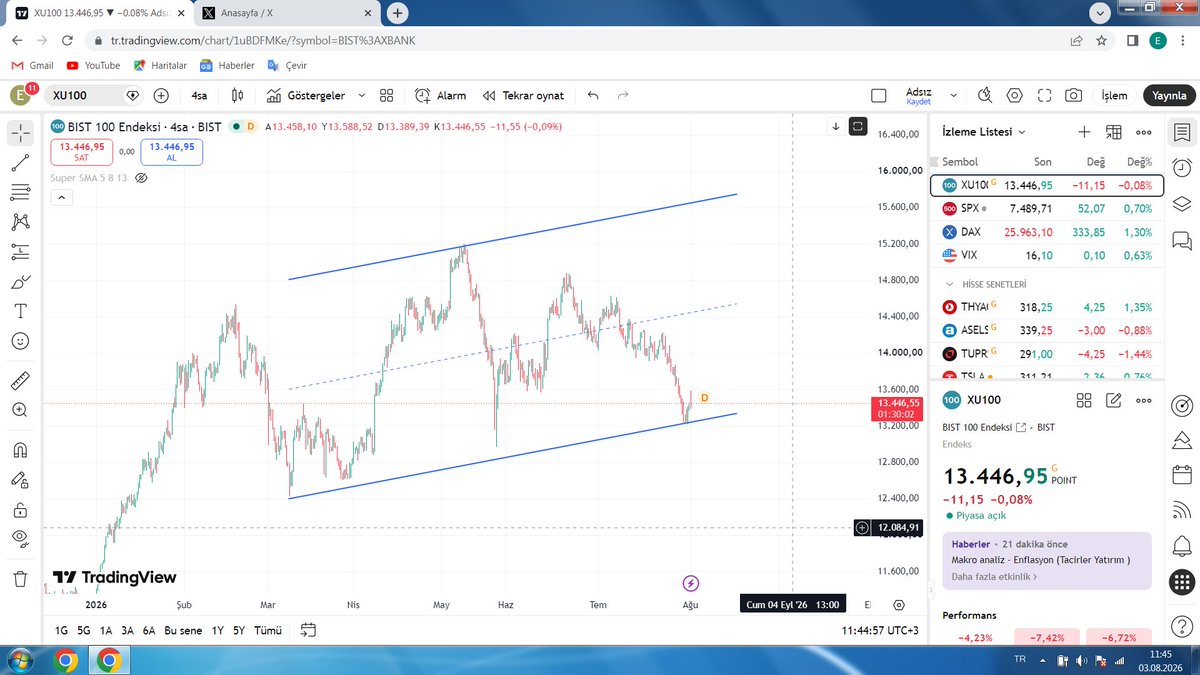Select the trend line drawing tool
The width and height of the screenshot is (1200, 675).
coord(20,163)
